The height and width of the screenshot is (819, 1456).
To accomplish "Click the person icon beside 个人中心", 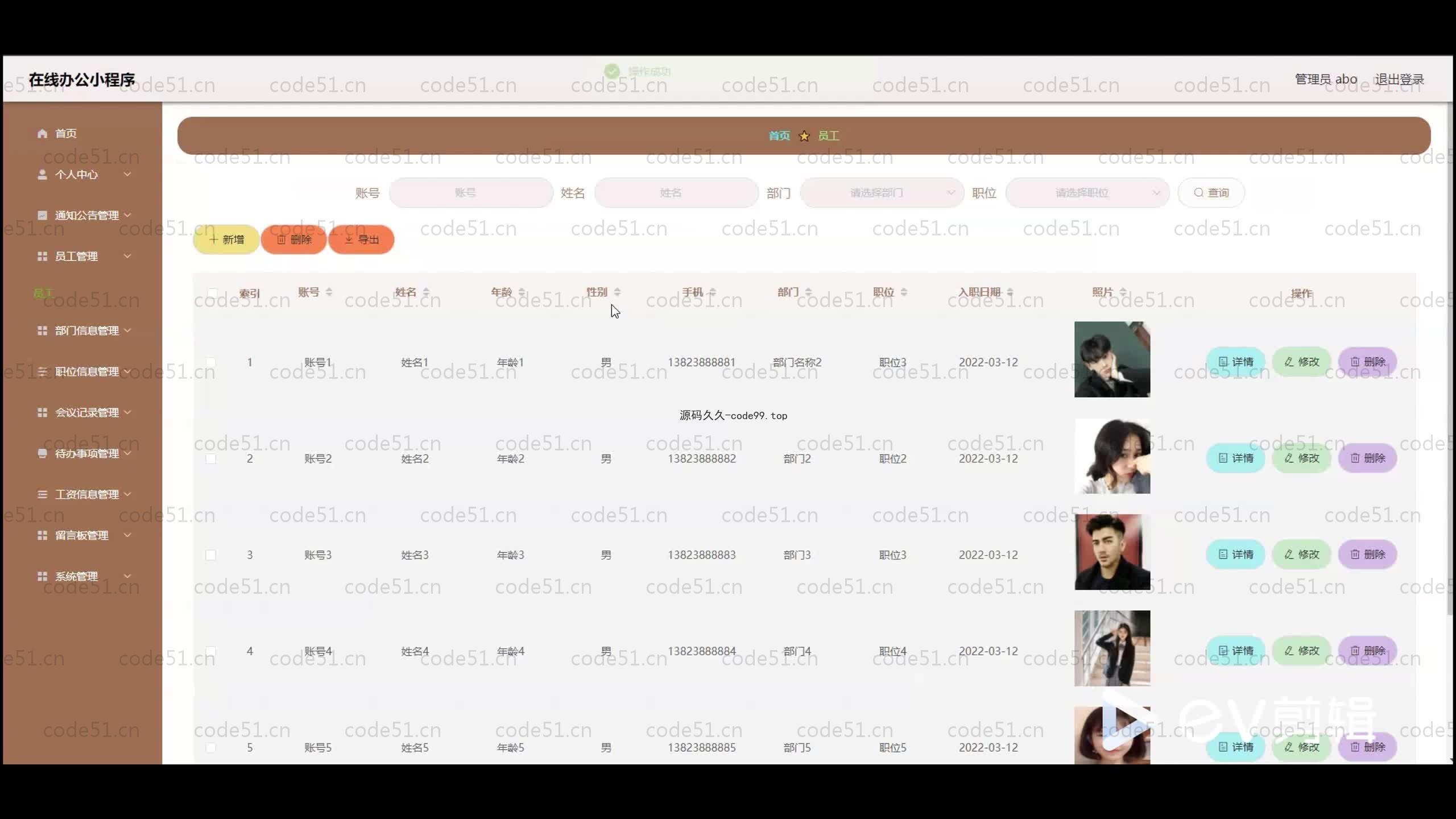I will tap(42, 175).
